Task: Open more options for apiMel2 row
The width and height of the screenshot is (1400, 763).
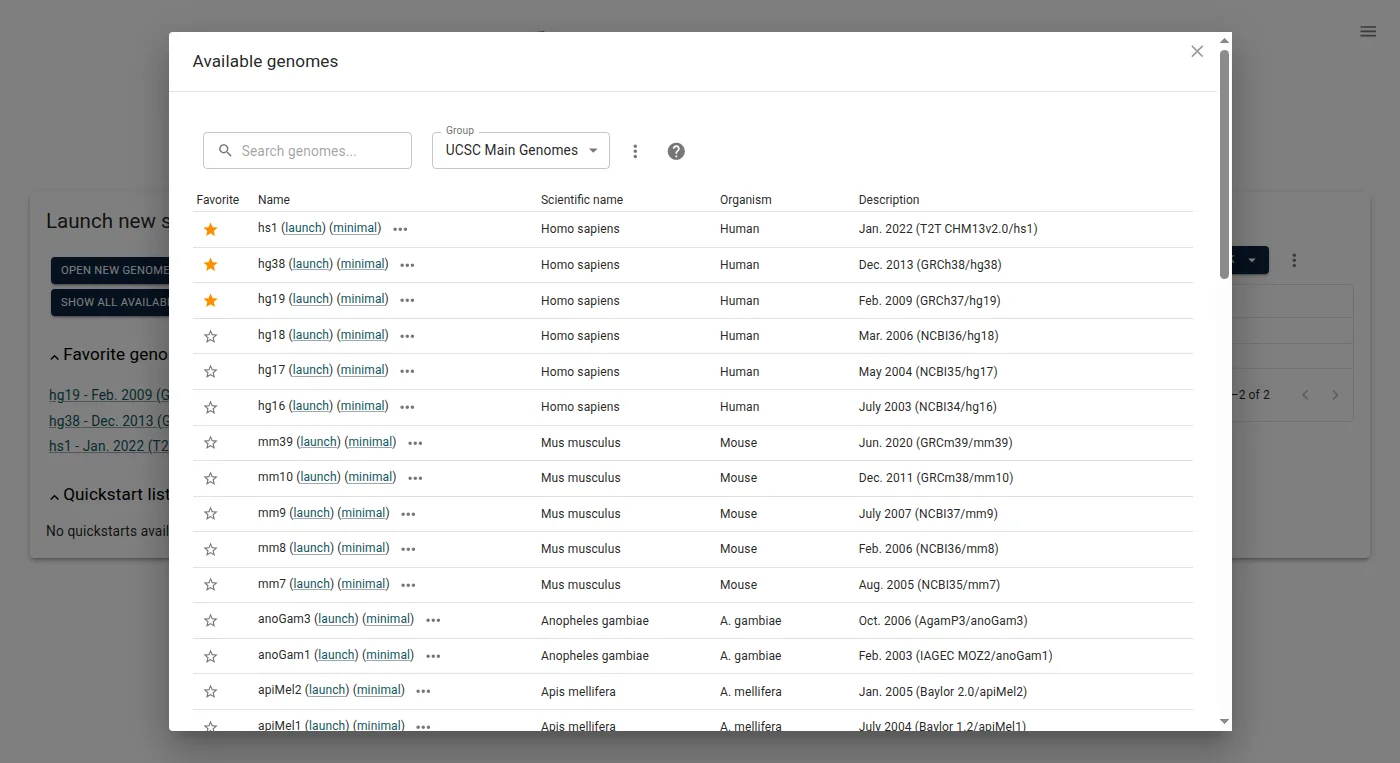Action: (x=423, y=691)
